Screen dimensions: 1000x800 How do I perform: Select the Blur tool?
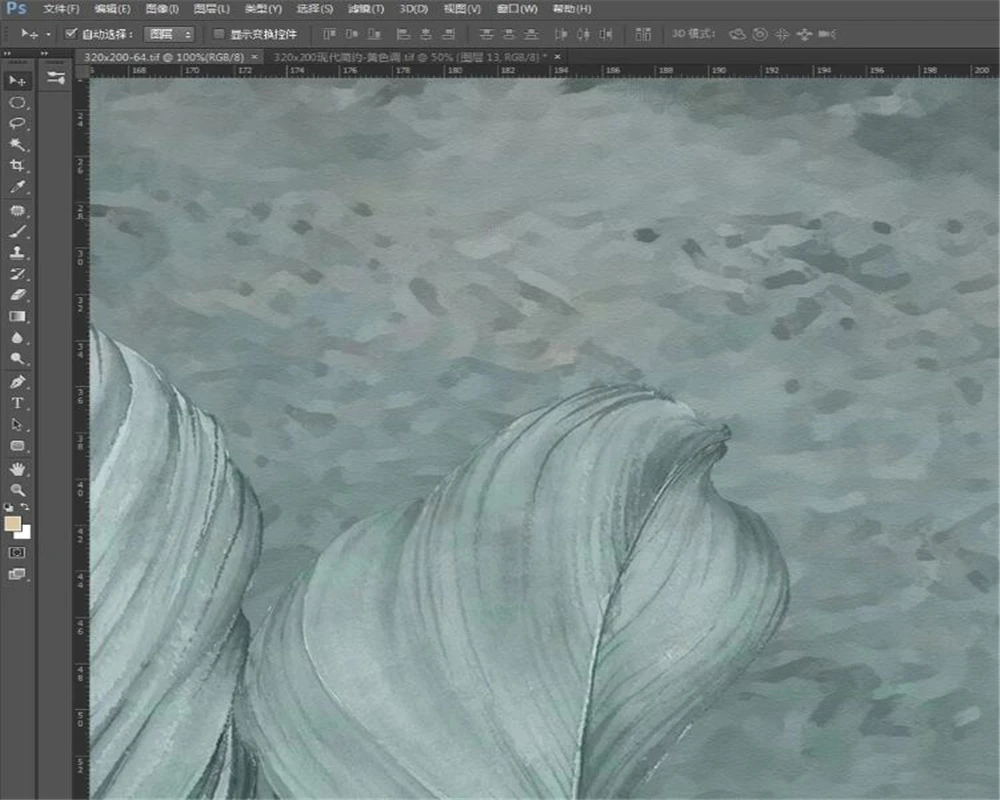point(17,337)
